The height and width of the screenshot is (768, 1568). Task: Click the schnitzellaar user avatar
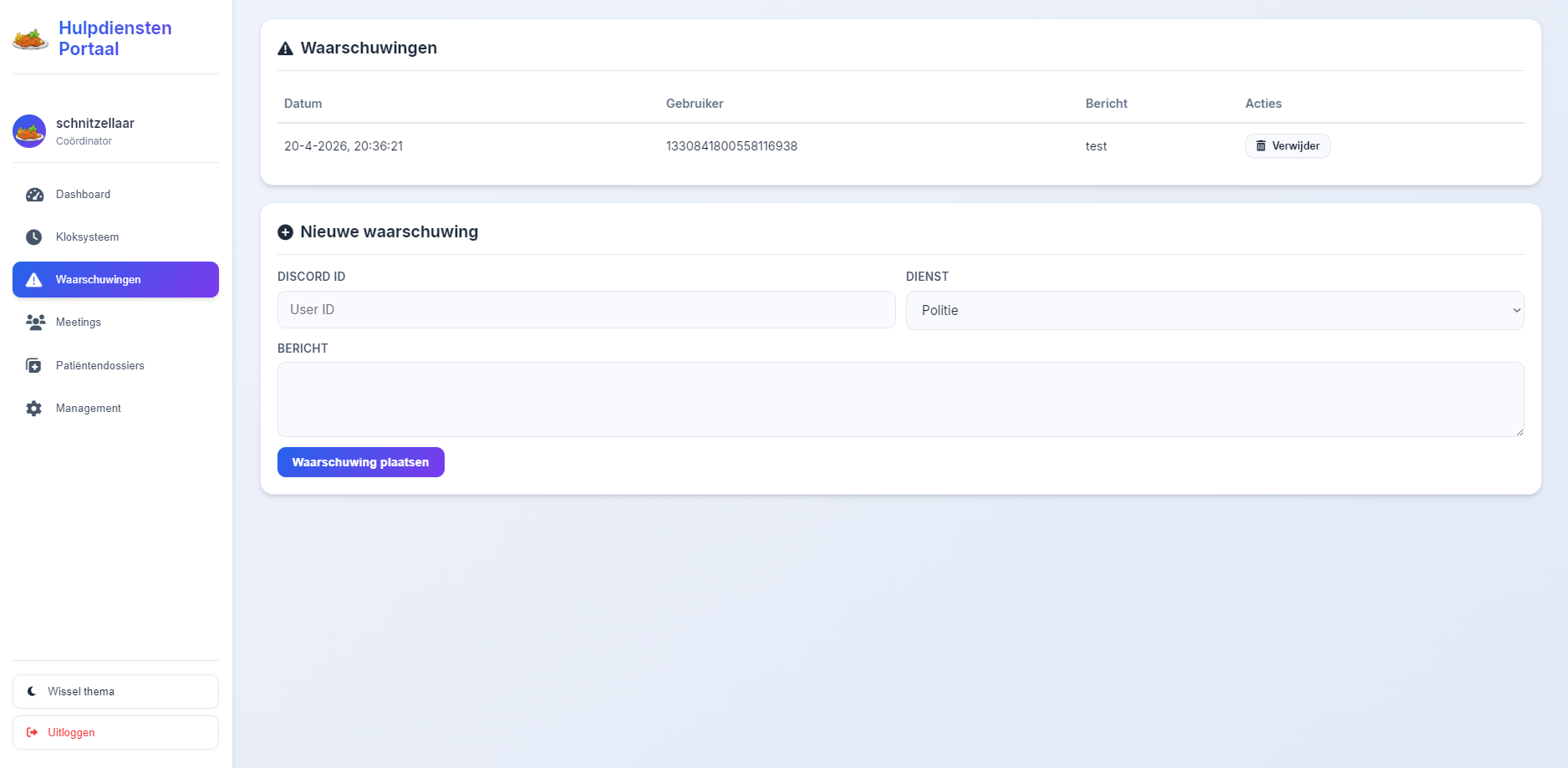tap(29, 131)
